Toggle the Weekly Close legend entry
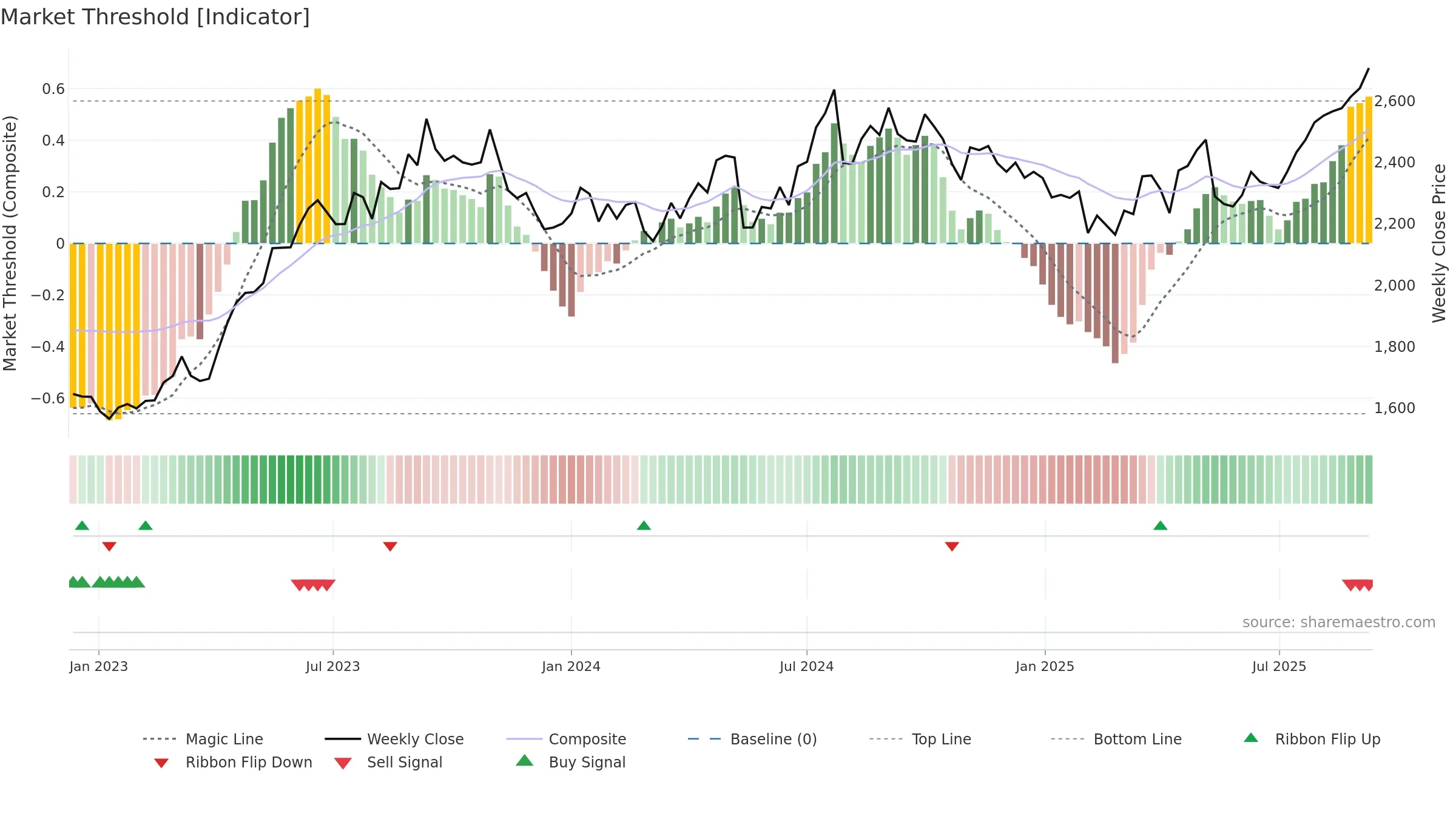Screen dimensions: 1456x819 394,739
